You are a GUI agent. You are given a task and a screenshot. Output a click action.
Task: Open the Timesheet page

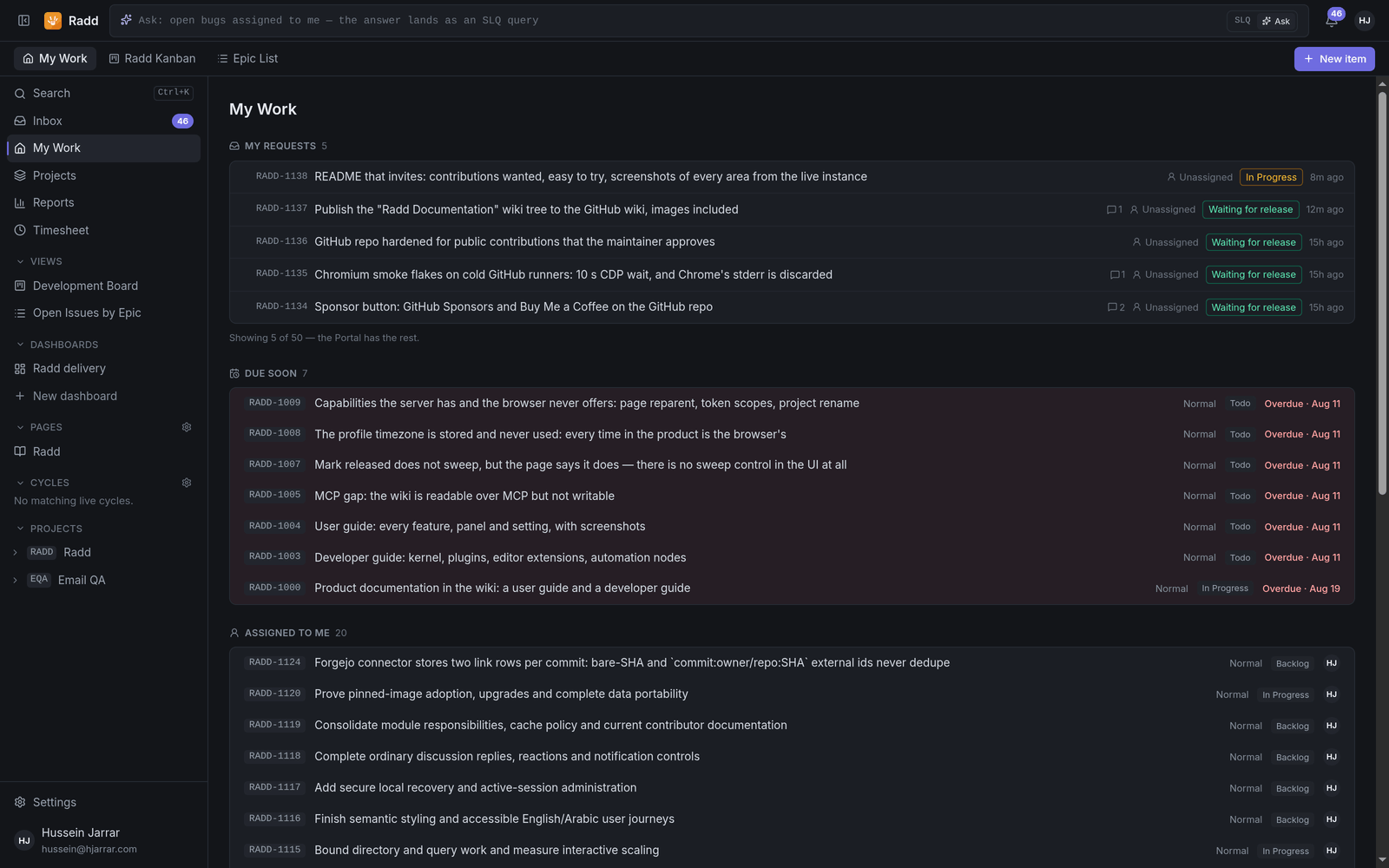pos(103,230)
